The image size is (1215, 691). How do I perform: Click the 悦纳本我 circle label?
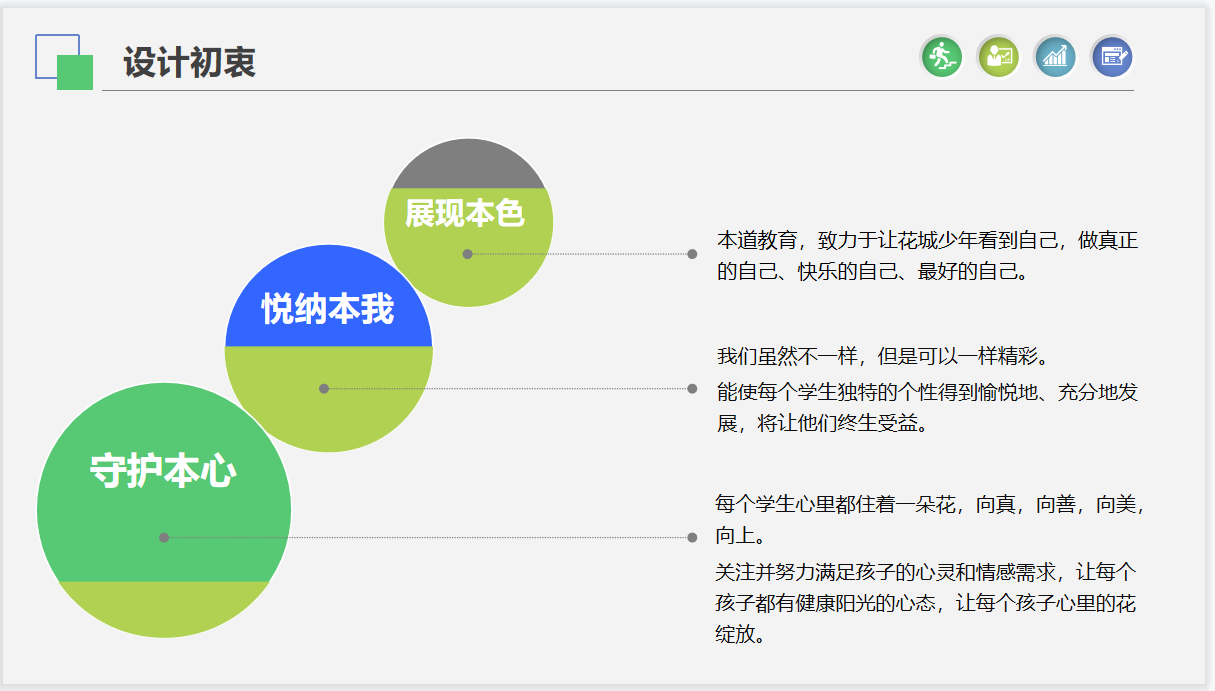(328, 309)
